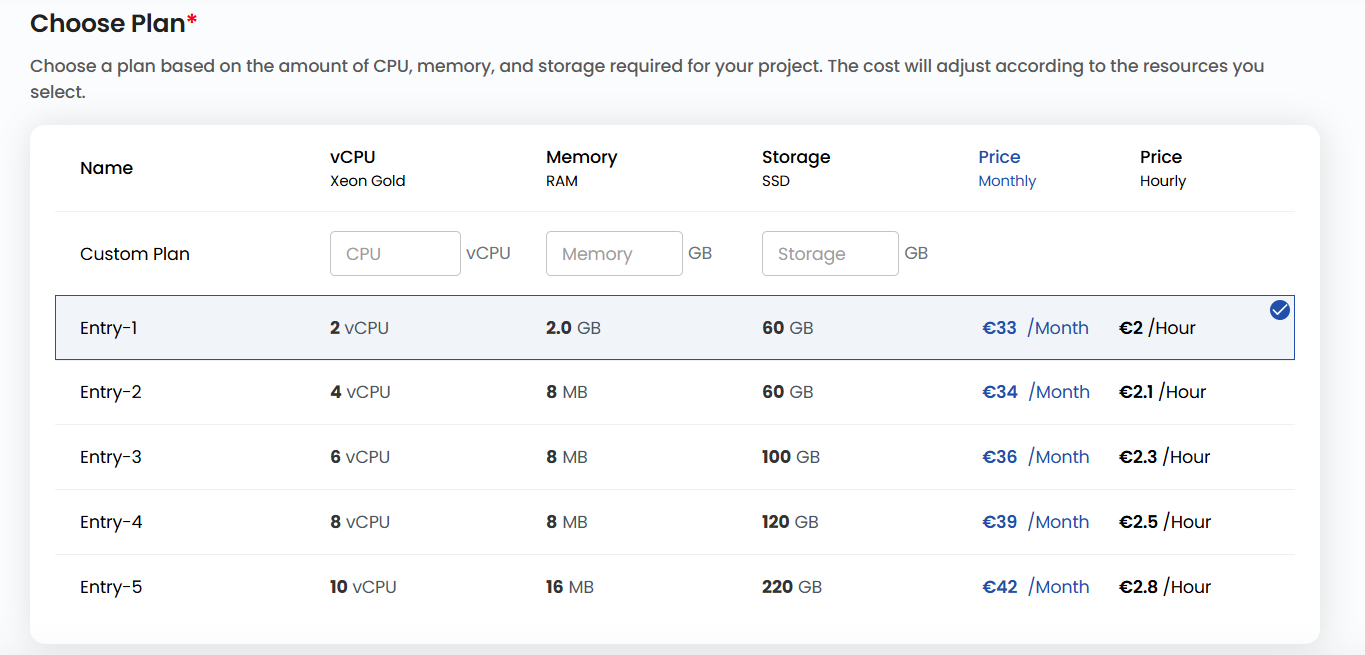Click the €36 /Month price for Entry-3
The height and width of the screenshot is (655, 1365).
[1035, 457]
